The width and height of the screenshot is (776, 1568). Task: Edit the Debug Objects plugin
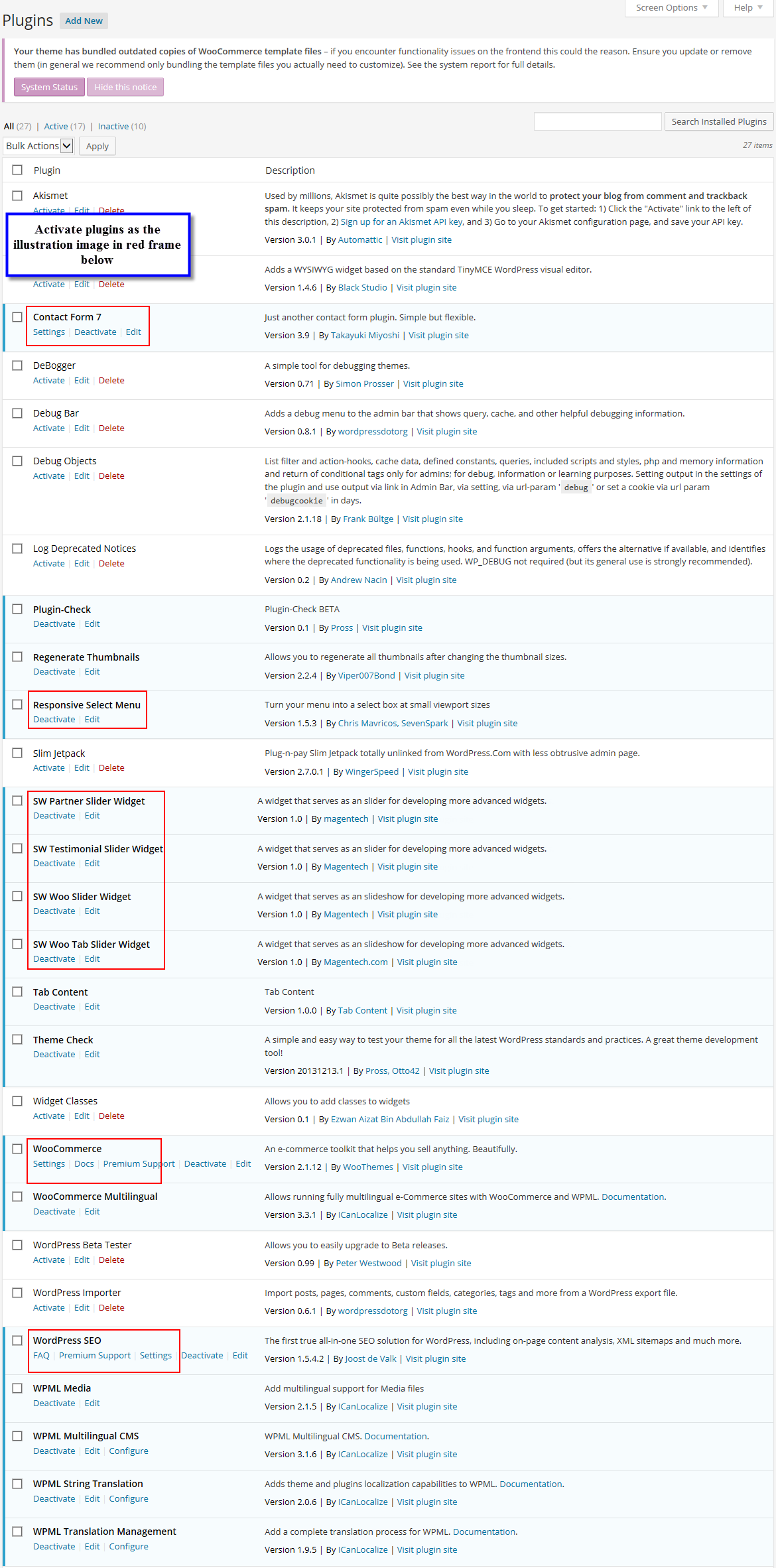tap(82, 476)
